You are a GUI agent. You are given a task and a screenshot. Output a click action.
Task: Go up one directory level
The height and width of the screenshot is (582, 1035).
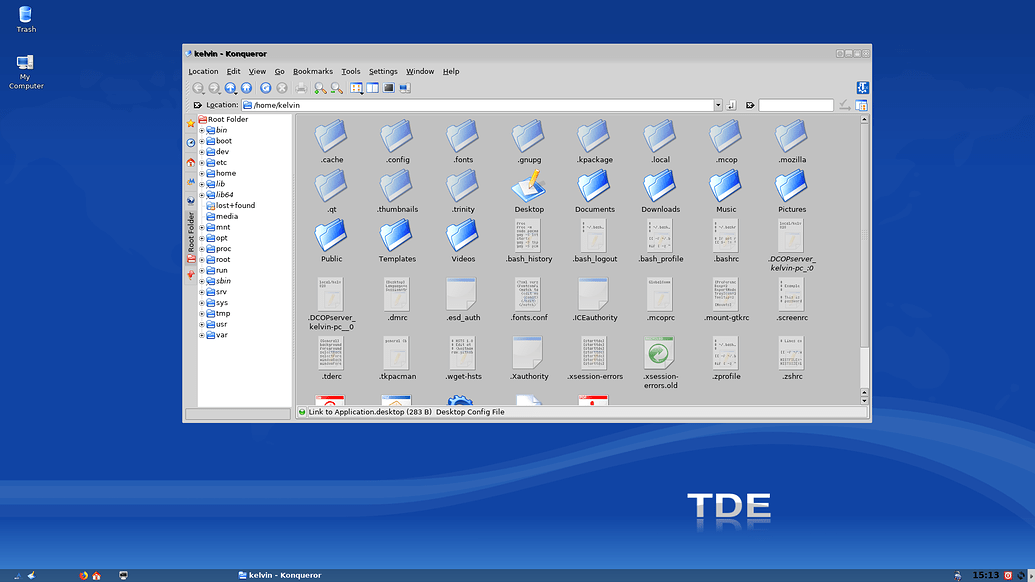click(x=231, y=88)
